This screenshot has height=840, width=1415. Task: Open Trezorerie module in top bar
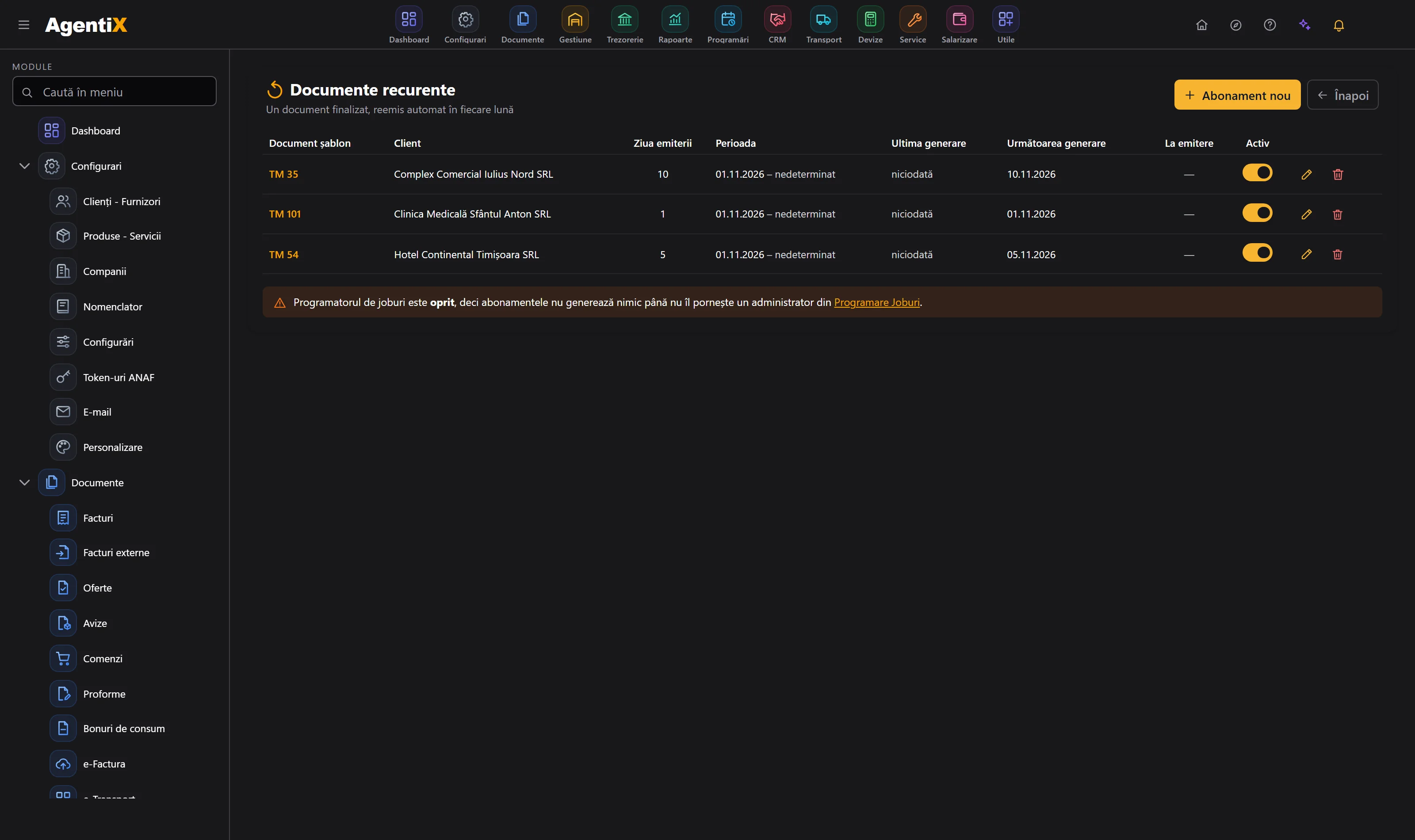click(x=624, y=25)
